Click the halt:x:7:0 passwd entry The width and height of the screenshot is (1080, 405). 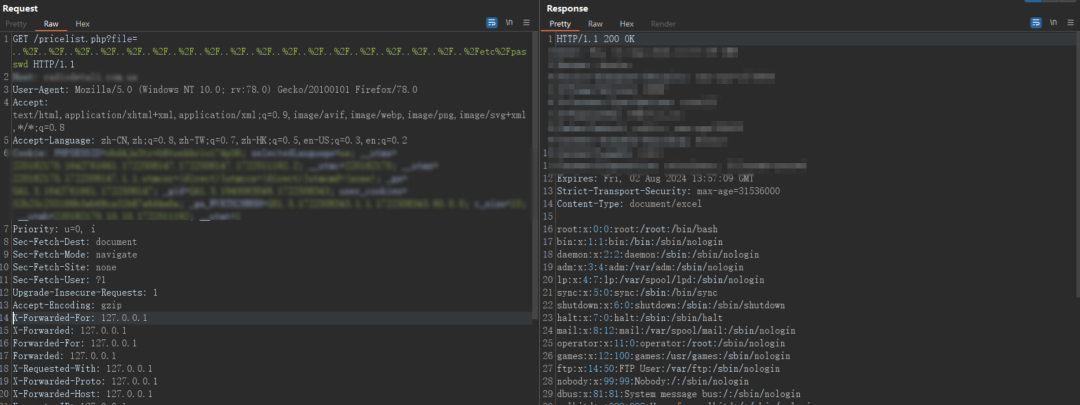(x=638, y=318)
